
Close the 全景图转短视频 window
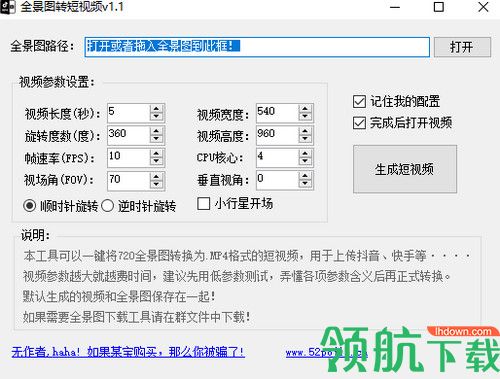point(483,7)
